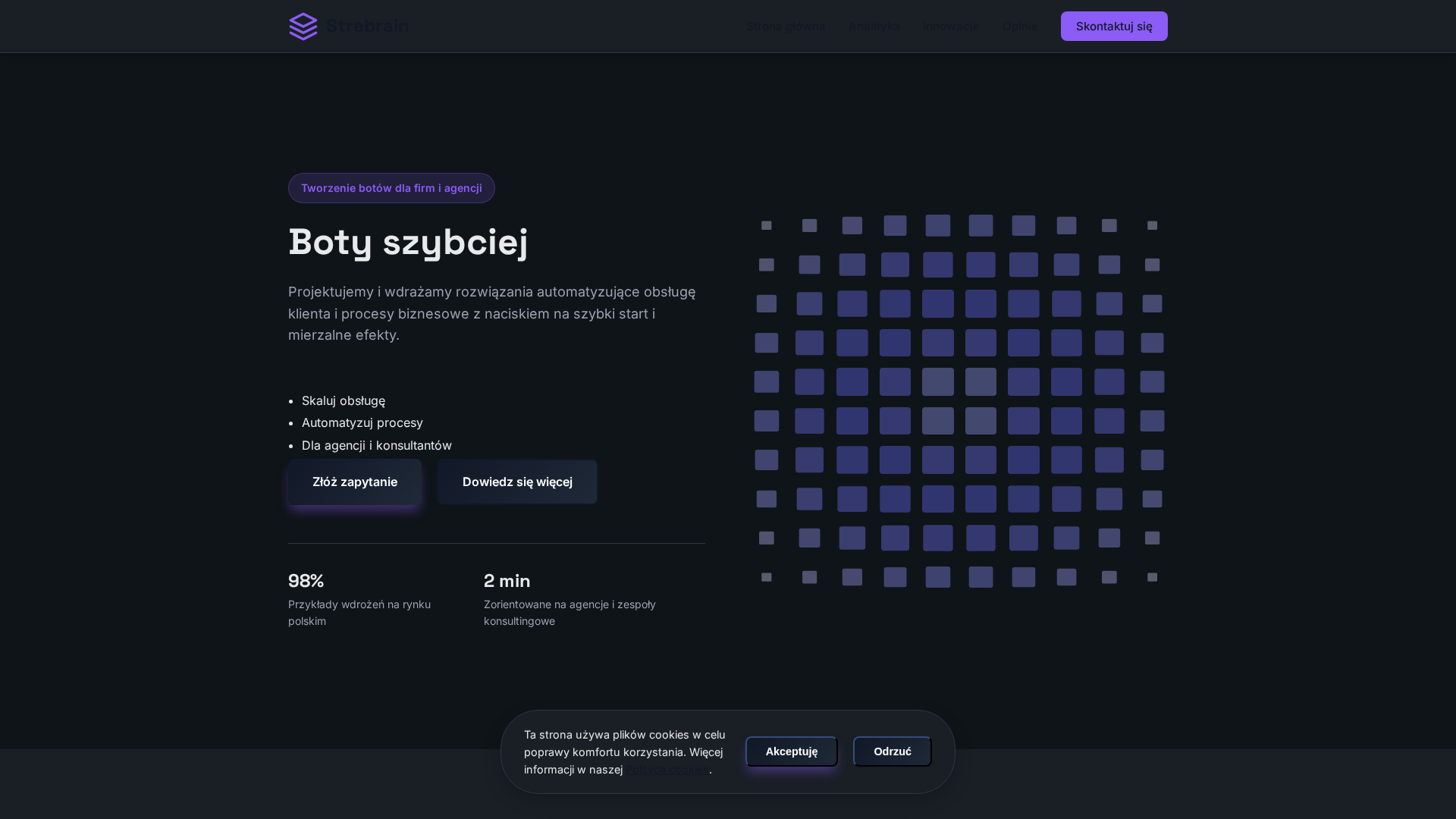The width and height of the screenshot is (1456, 819).
Task: Go to Strona główna in navigation
Action: click(x=786, y=26)
